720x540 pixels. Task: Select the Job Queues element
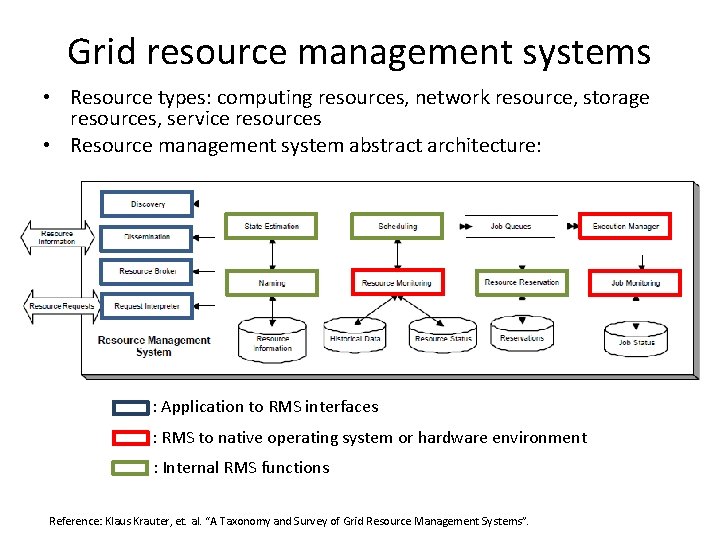511,226
